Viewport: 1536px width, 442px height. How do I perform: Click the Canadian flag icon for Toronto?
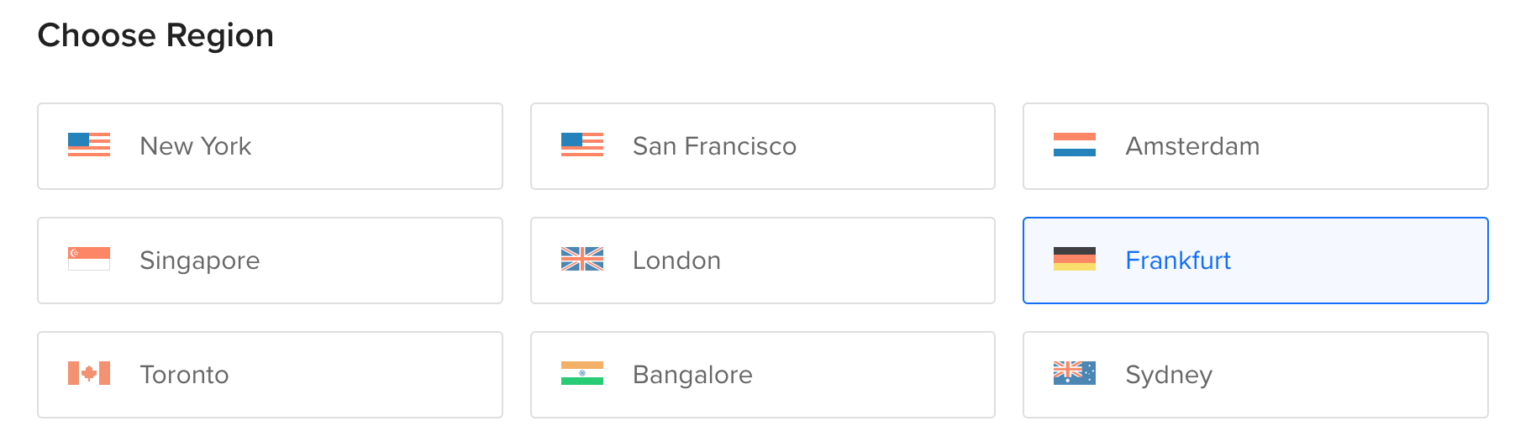pyautogui.click(x=89, y=374)
